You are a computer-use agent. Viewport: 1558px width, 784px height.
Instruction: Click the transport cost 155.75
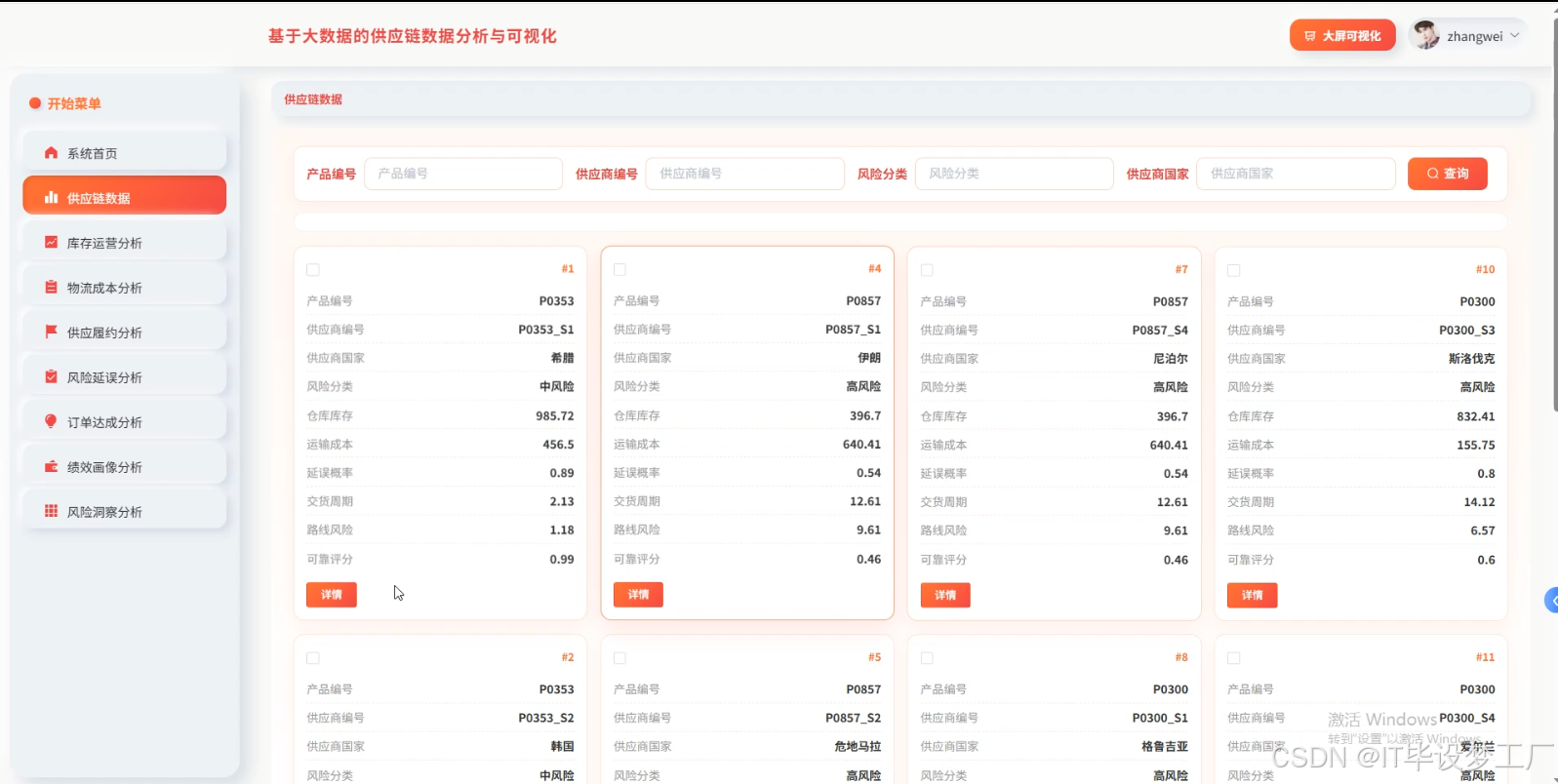tap(1476, 445)
